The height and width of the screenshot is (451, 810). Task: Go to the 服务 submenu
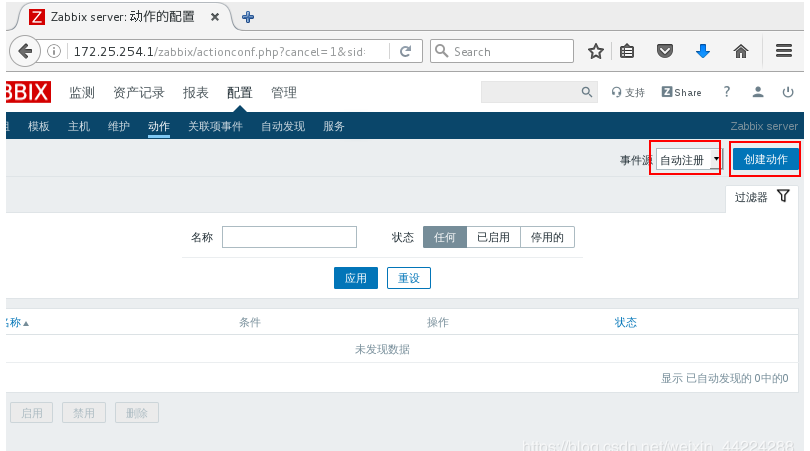click(x=334, y=126)
